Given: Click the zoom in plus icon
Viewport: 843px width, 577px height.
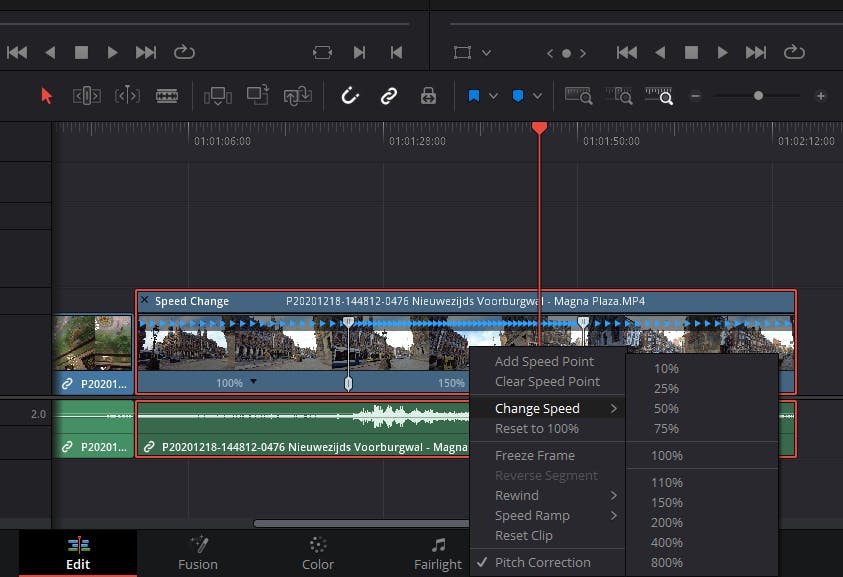Looking at the screenshot, I should pyautogui.click(x=820, y=96).
